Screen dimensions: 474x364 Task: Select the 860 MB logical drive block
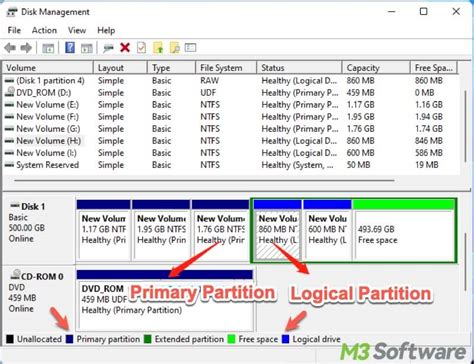(277, 229)
